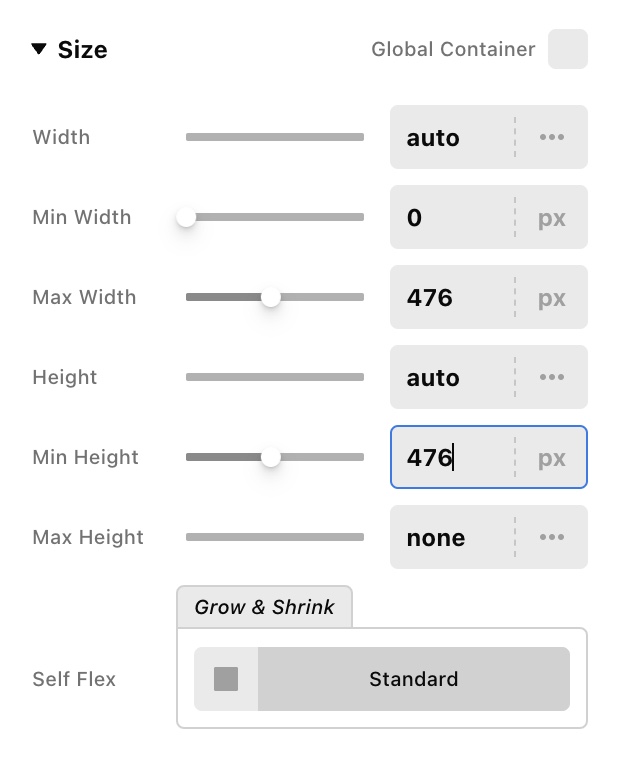Image resolution: width=624 pixels, height=758 pixels.
Task: Toggle the Global Container checkbox
Action: (x=567, y=49)
